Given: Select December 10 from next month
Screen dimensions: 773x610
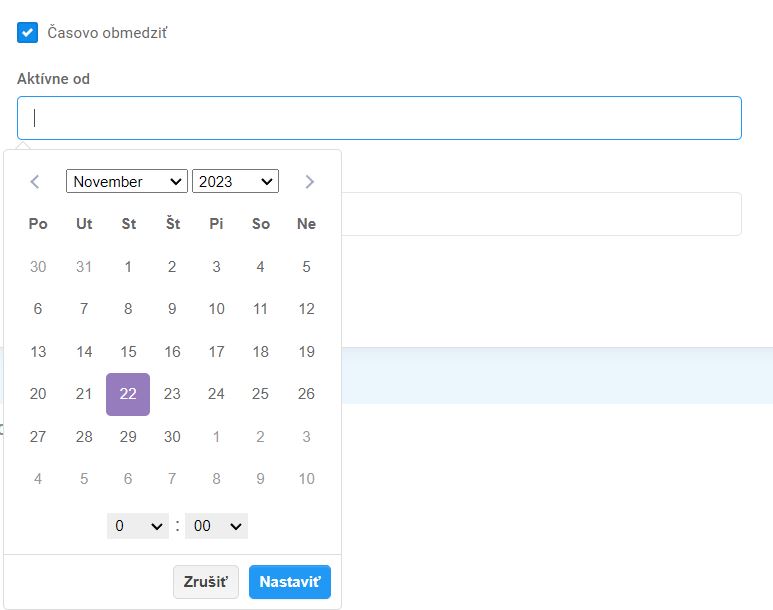Looking at the screenshot, I should coord(306,479).
